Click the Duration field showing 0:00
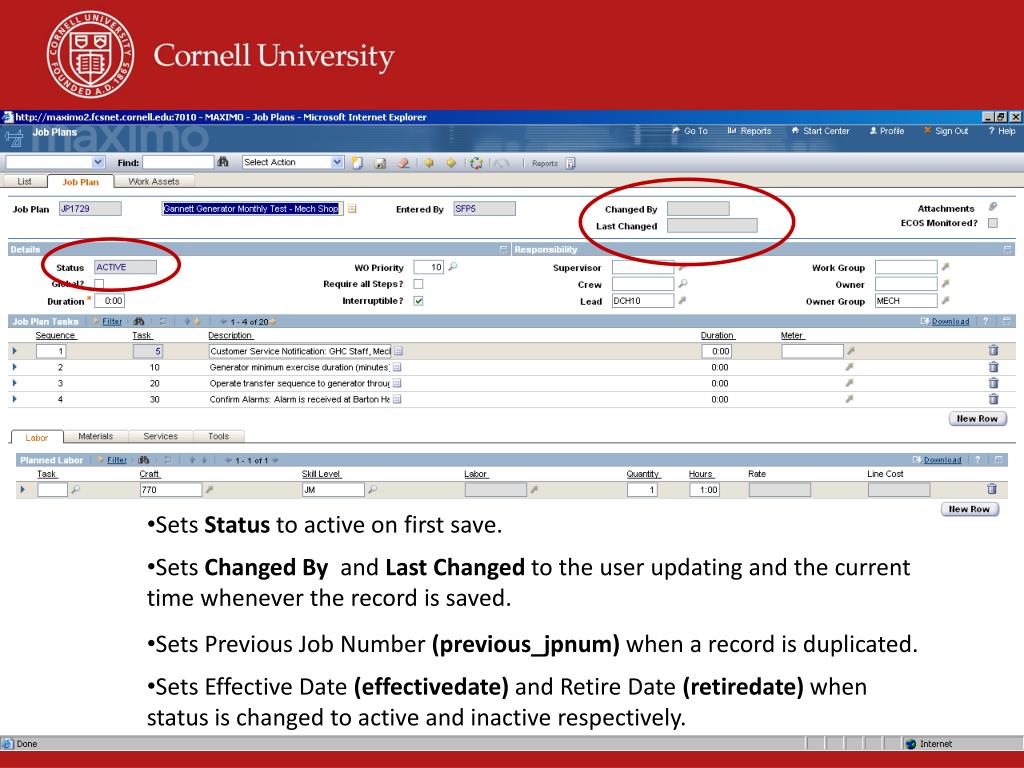Viewport: 1024px width, 768px height. [109, 301]
